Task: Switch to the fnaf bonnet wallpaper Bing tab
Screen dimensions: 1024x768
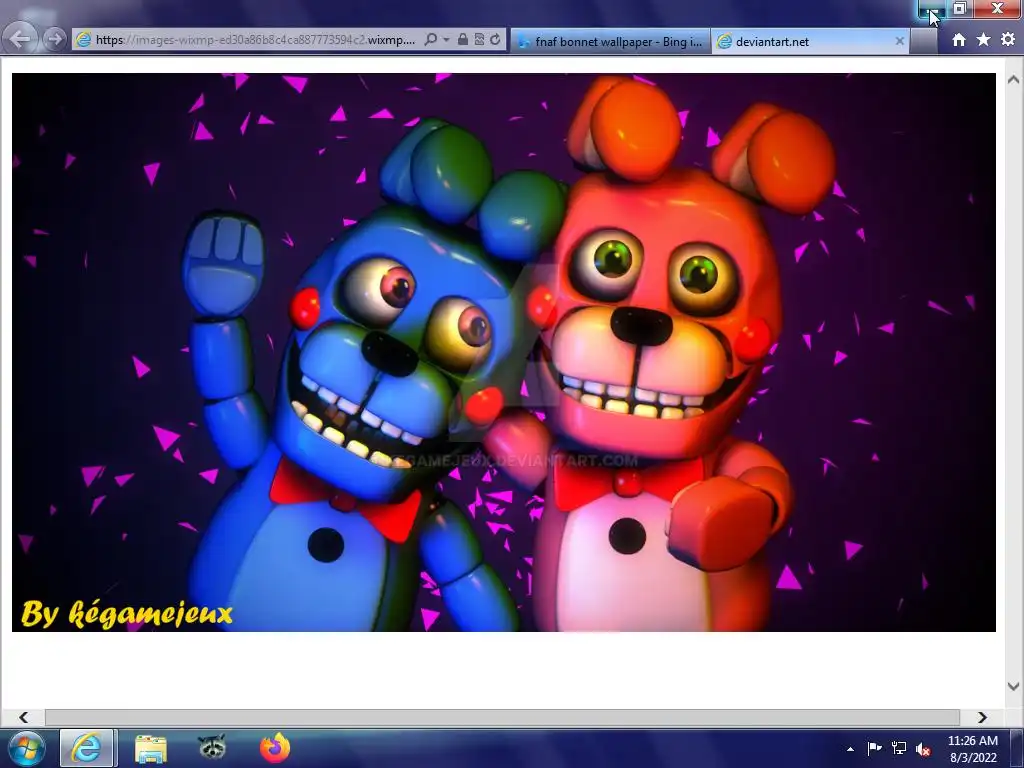Action: (610, 42)
